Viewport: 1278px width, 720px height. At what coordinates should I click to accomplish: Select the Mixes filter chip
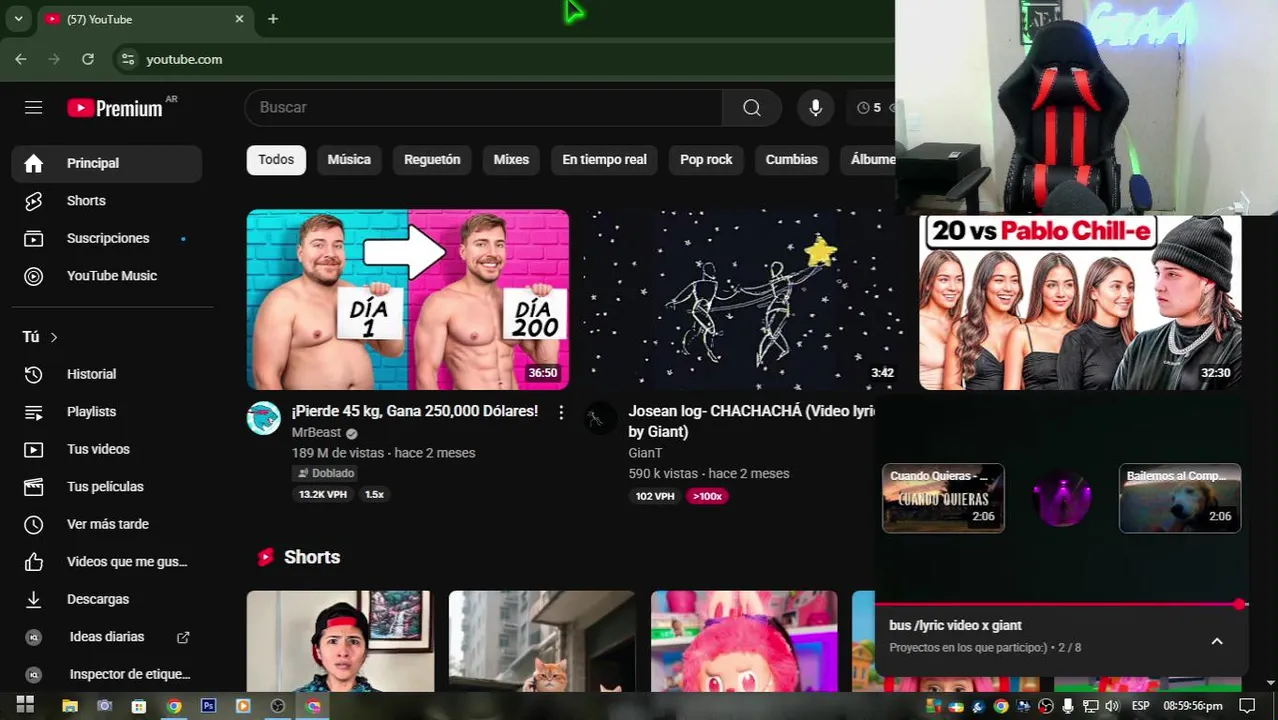point(511,159)
